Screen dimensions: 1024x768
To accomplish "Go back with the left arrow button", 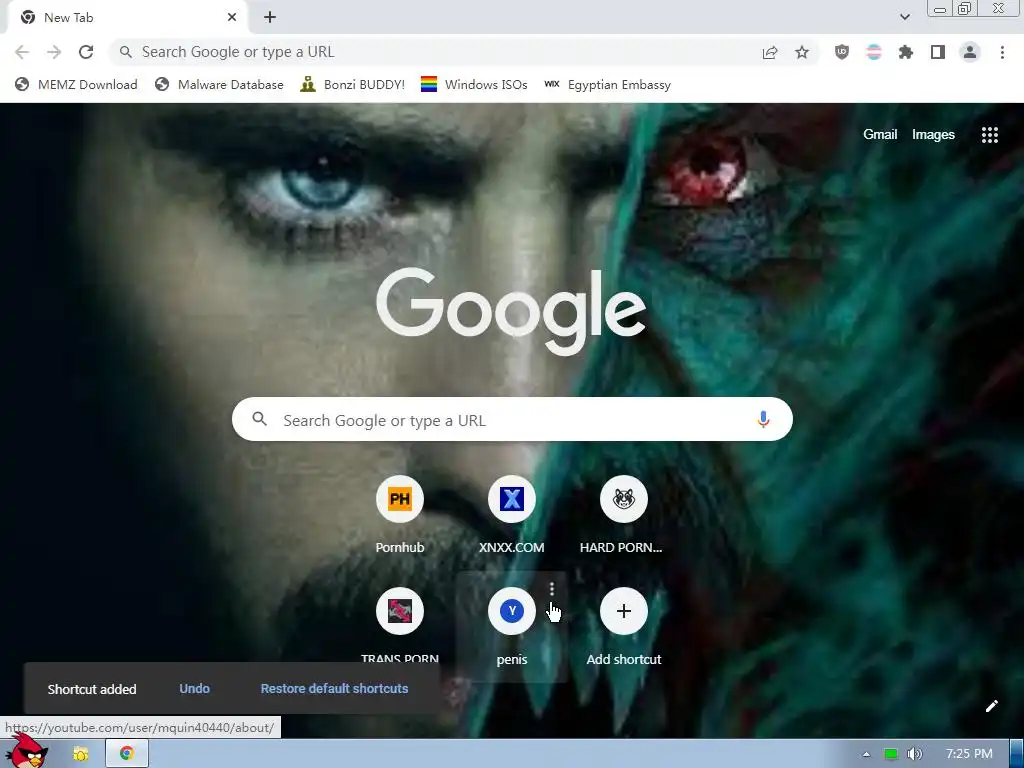I will point(22,52).
